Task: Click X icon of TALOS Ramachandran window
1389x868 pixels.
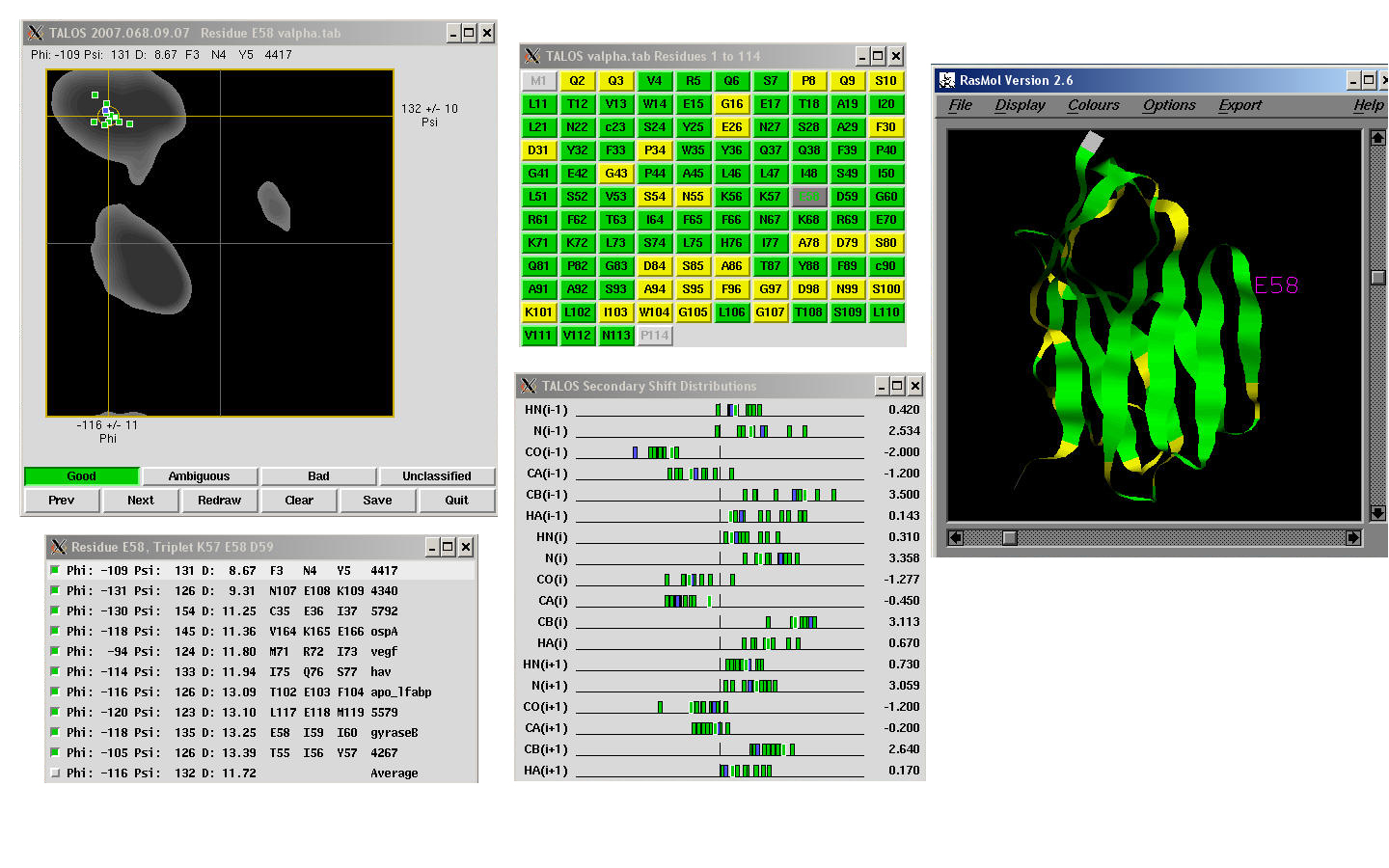Action: (36, 33)
